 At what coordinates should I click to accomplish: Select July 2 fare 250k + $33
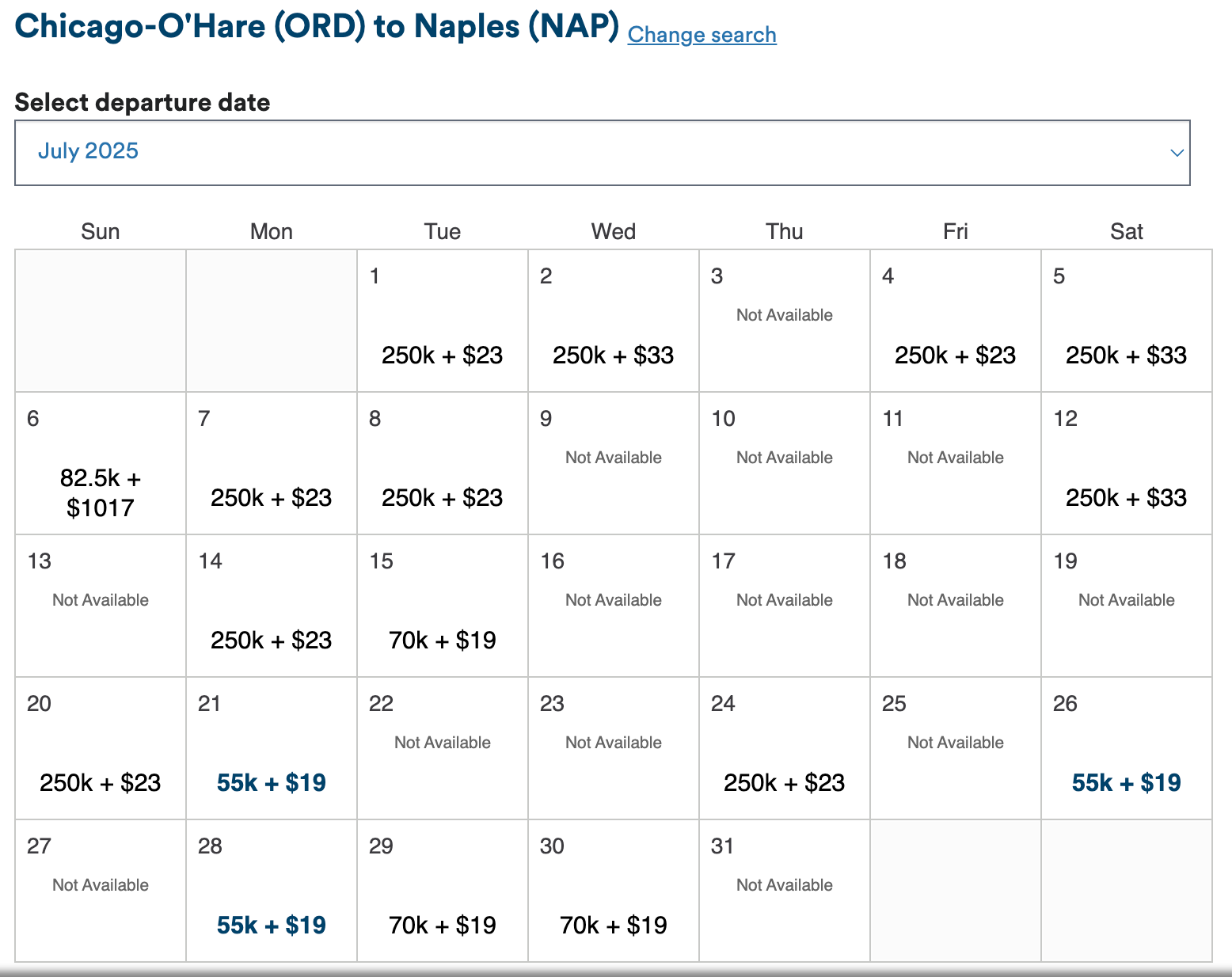coord(613,355)
